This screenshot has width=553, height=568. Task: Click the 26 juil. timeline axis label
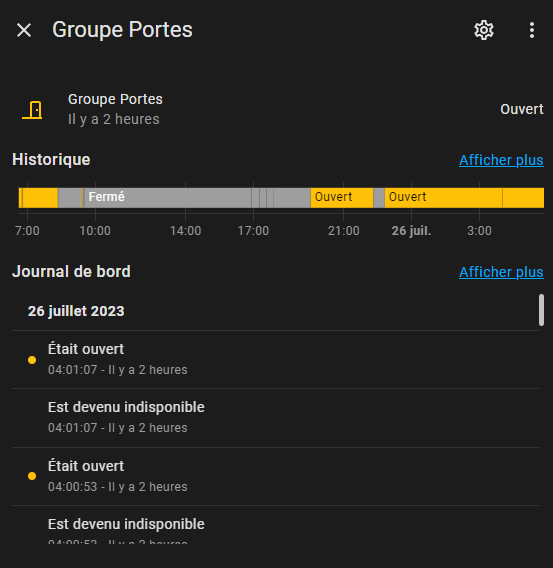coord(411,231)
